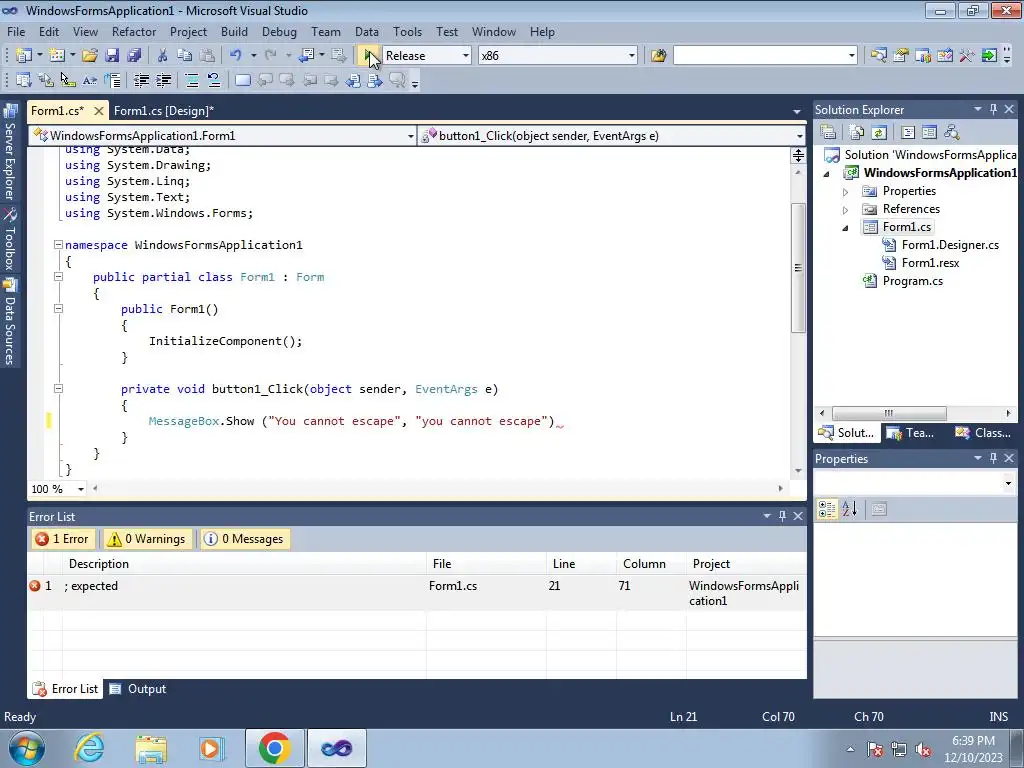
Task: Collapse the button1_Click method outline
Action: (x=58, y=389)
